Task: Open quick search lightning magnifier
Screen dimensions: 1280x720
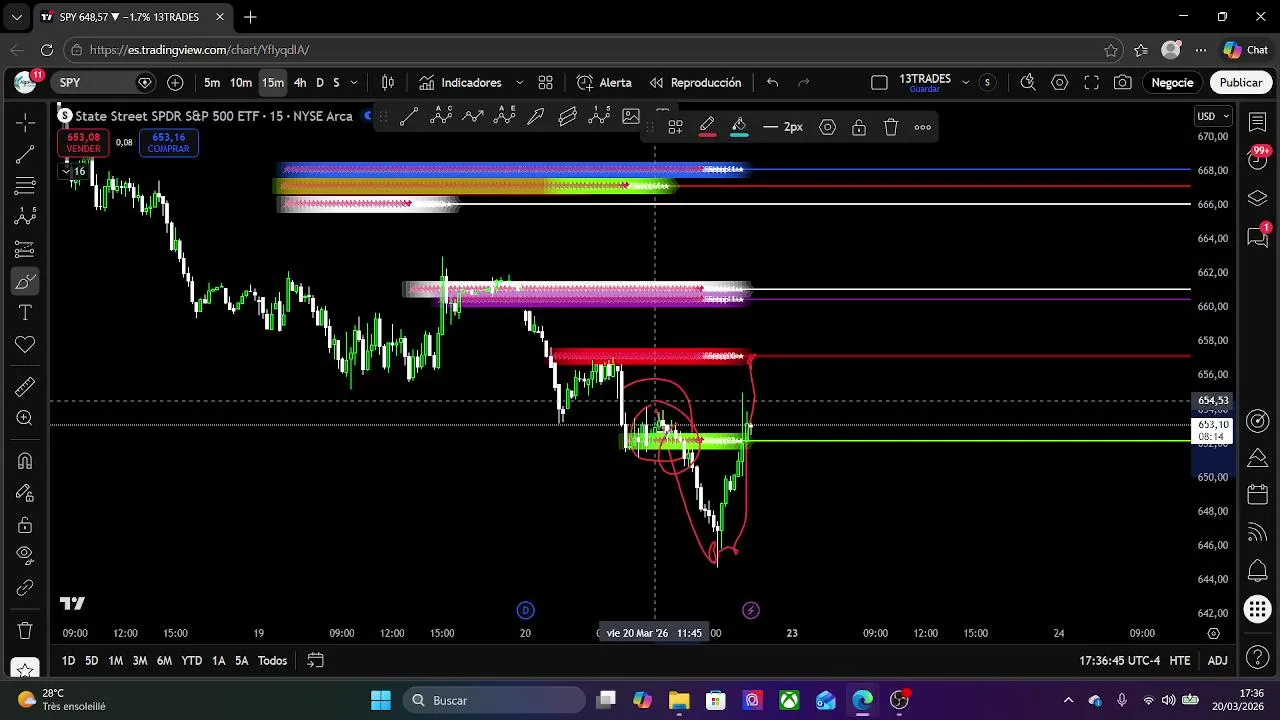Action: [1027, 83]
